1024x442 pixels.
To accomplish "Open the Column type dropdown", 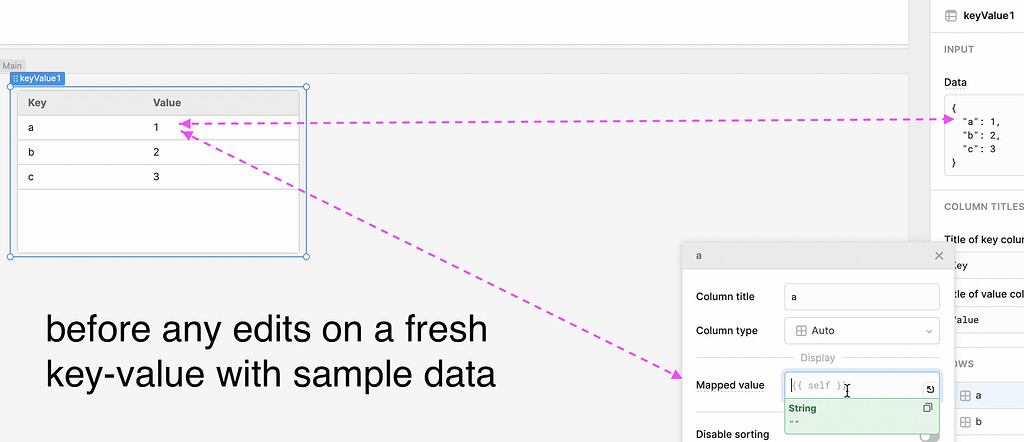I will [861, 331].
